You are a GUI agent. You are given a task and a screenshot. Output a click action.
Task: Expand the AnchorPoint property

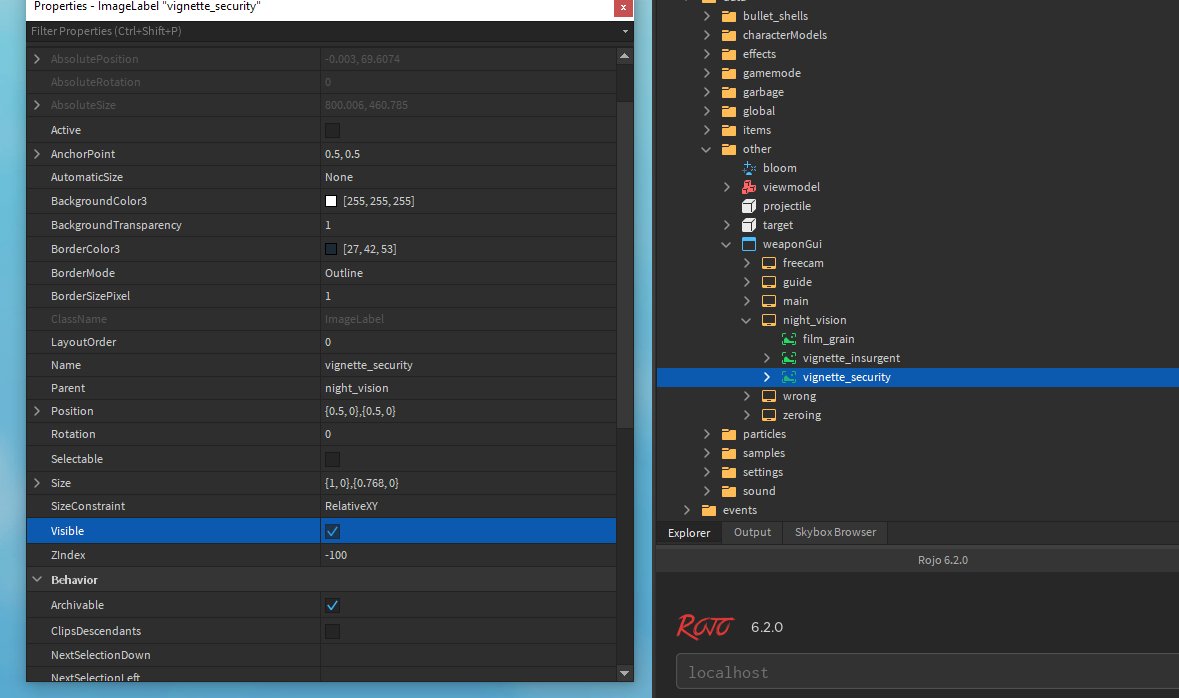[x=37, y=153]
